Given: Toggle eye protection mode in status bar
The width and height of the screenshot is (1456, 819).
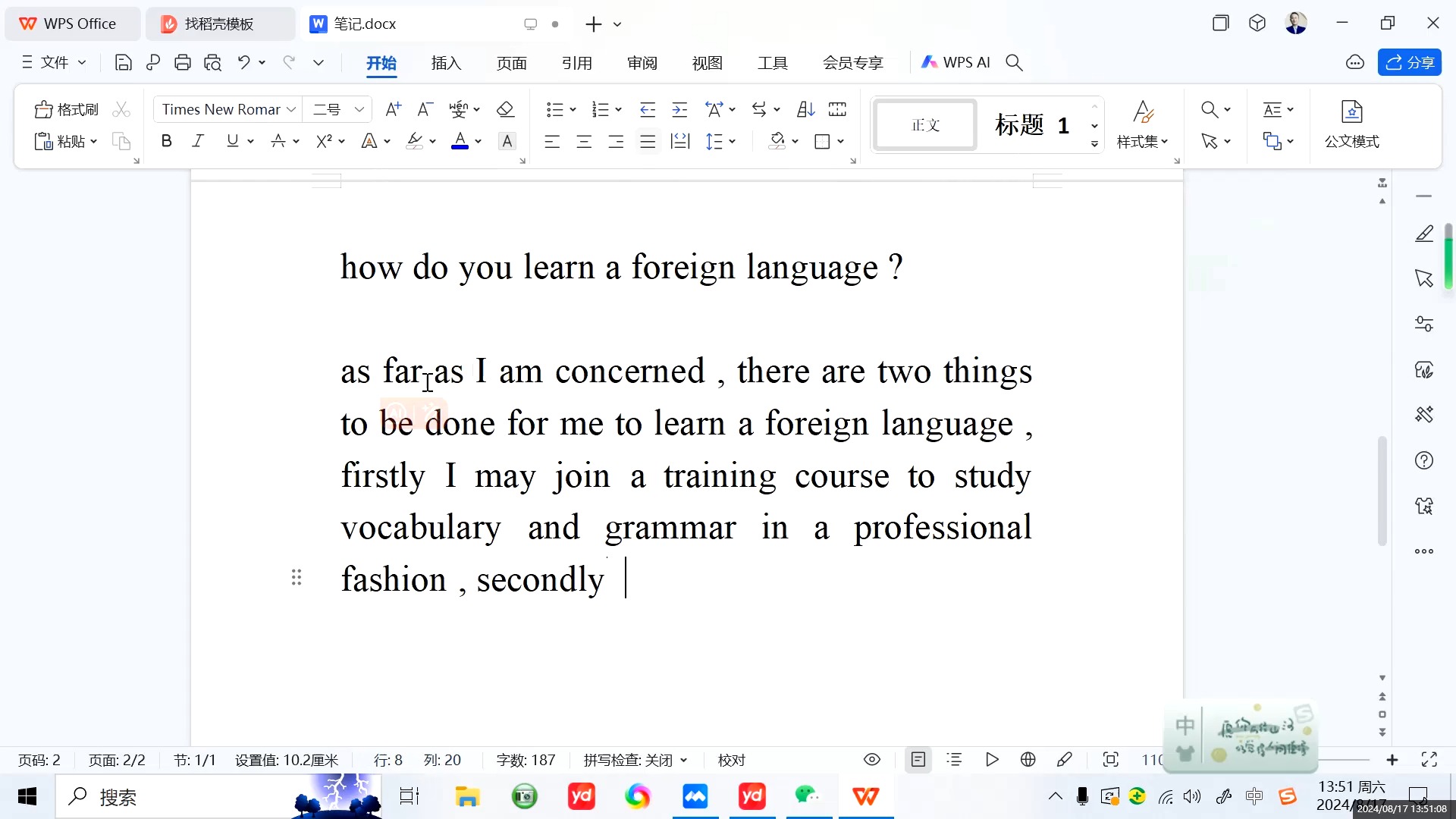Looking at the screenshot, I should click(872, 760).
